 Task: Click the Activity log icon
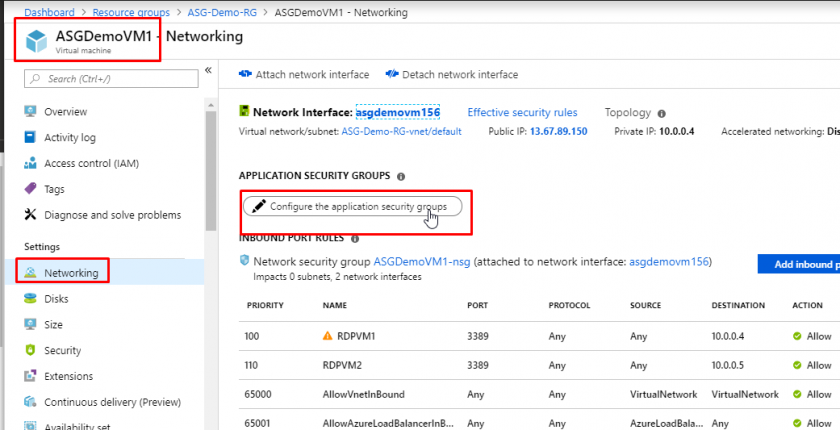pos(31,138)
